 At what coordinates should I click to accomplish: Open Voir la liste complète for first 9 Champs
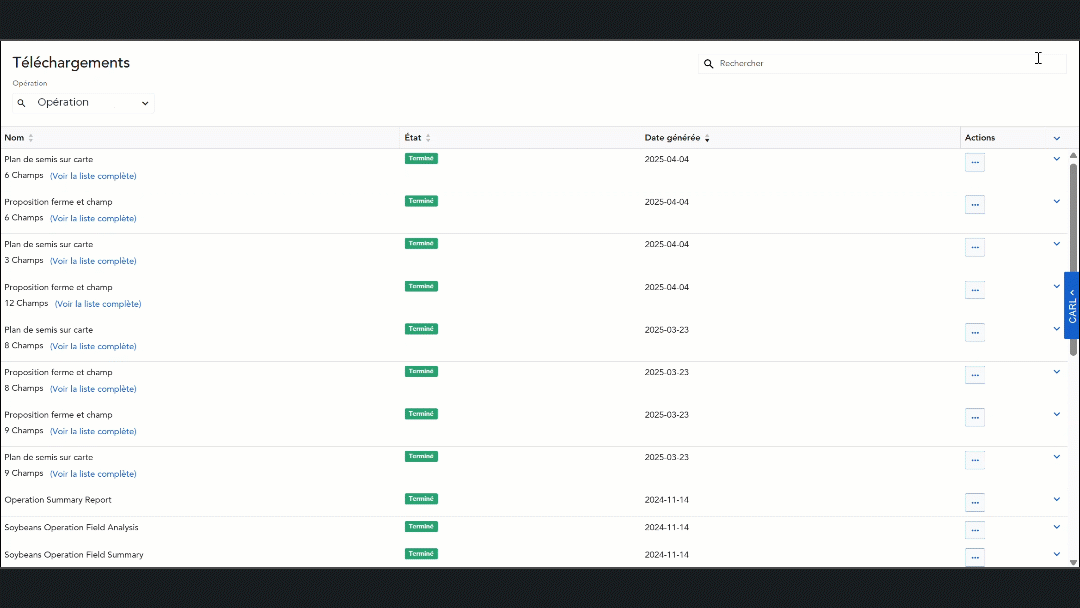[93, 431]
